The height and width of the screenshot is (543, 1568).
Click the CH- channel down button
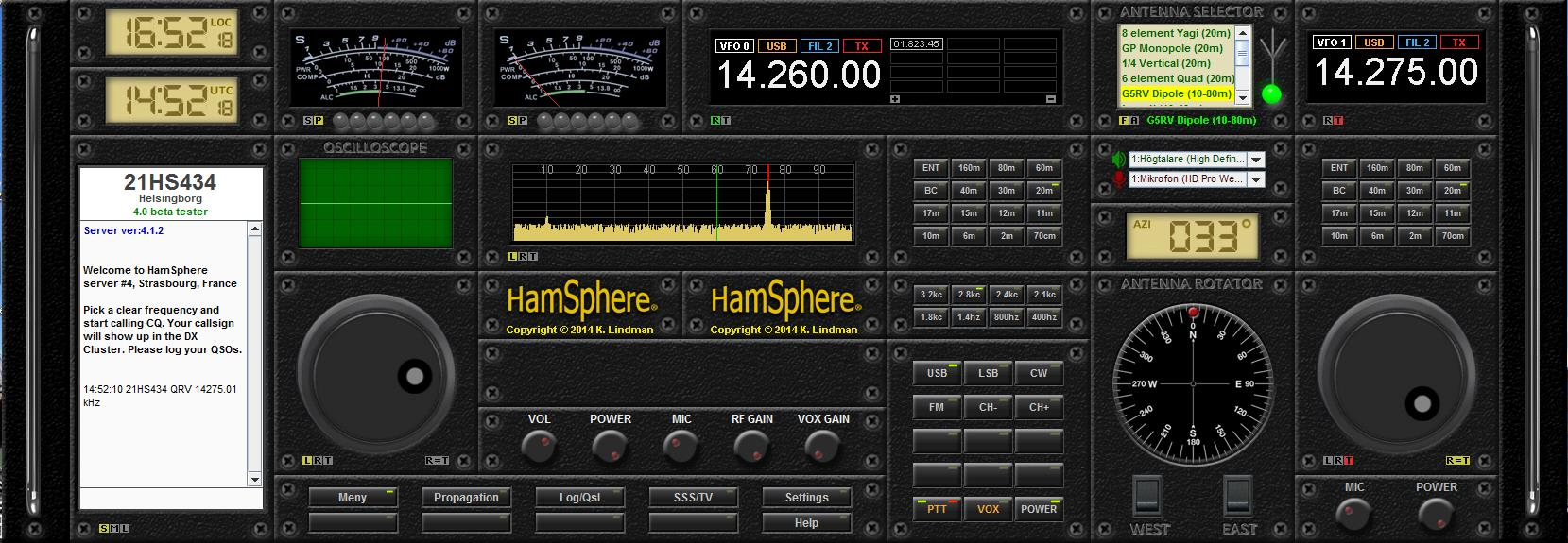pyautogui.click(x=988, y=407)
